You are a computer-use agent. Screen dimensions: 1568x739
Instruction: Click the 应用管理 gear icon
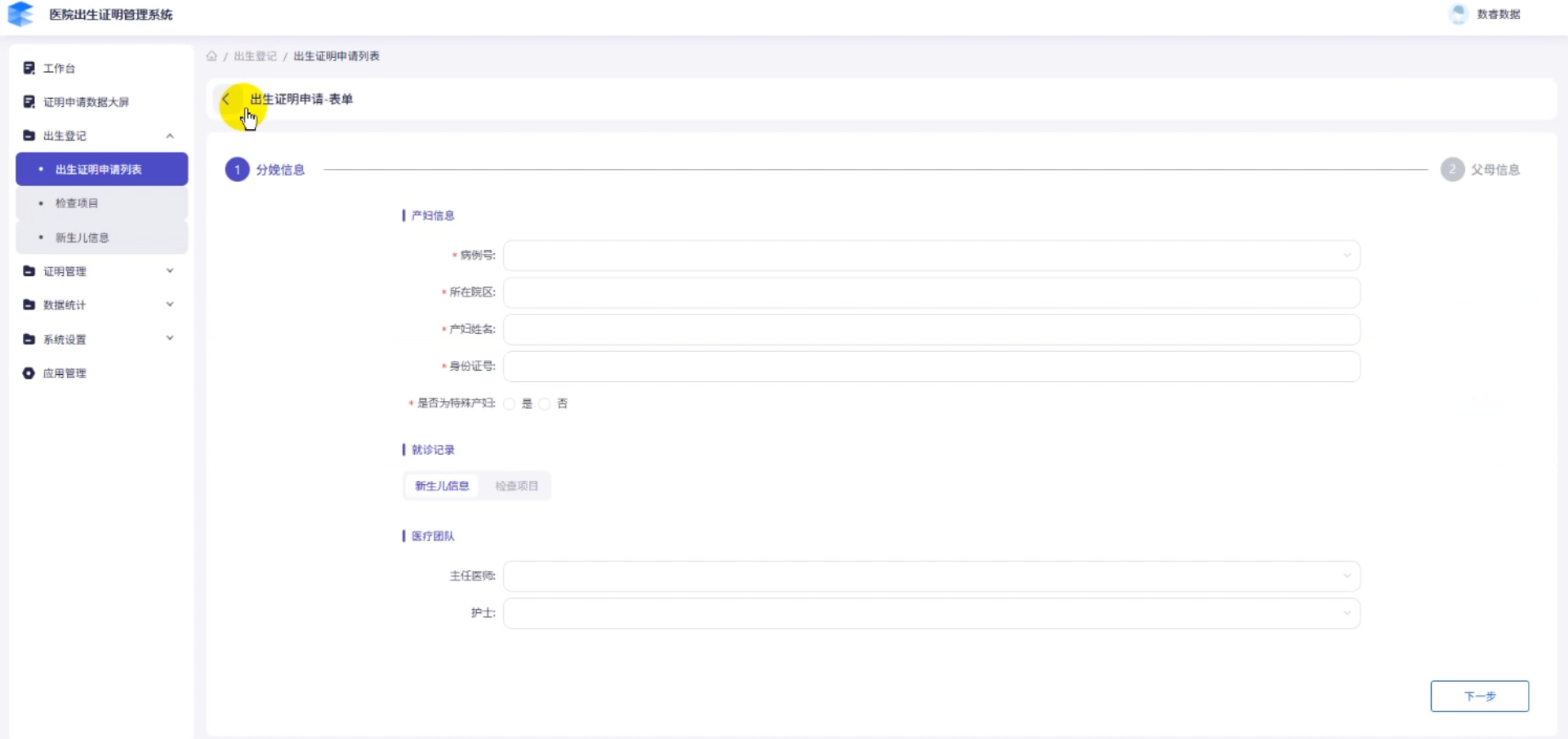(29, 373)
